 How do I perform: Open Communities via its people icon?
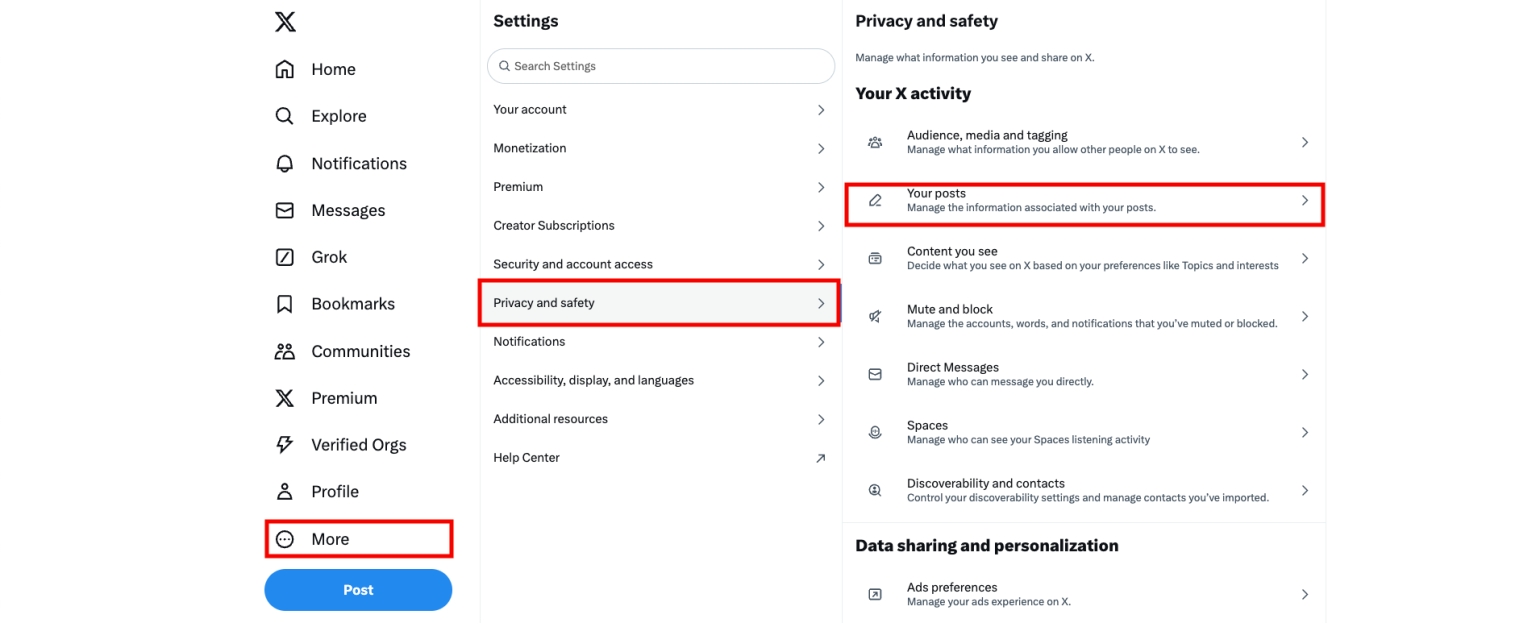click(x=285, y=351)
